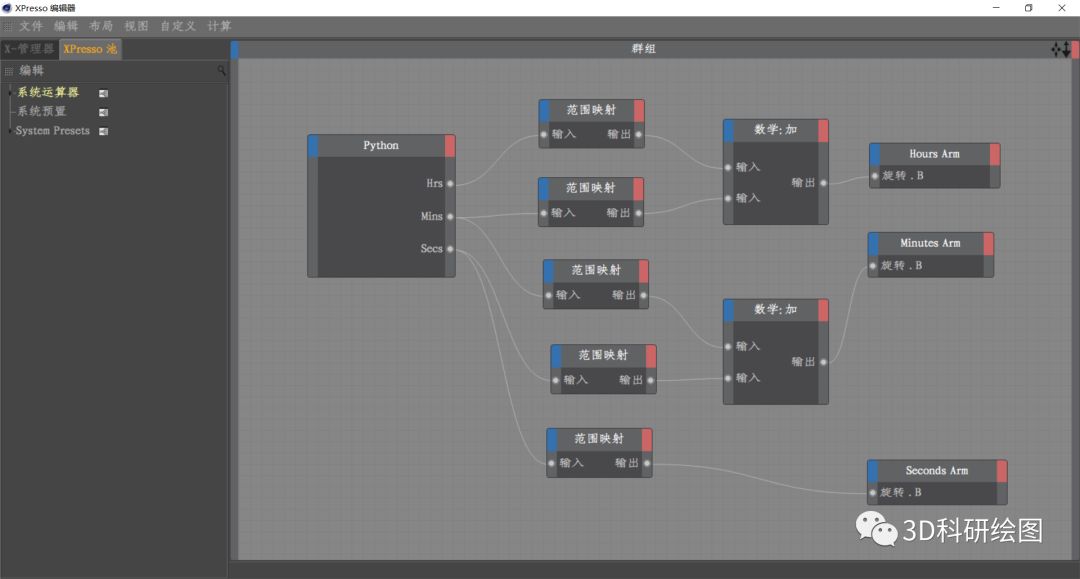Screen dimensions: 1080x579
Task: Select the 系统运算器 tree entry
Action: point(48,92)
